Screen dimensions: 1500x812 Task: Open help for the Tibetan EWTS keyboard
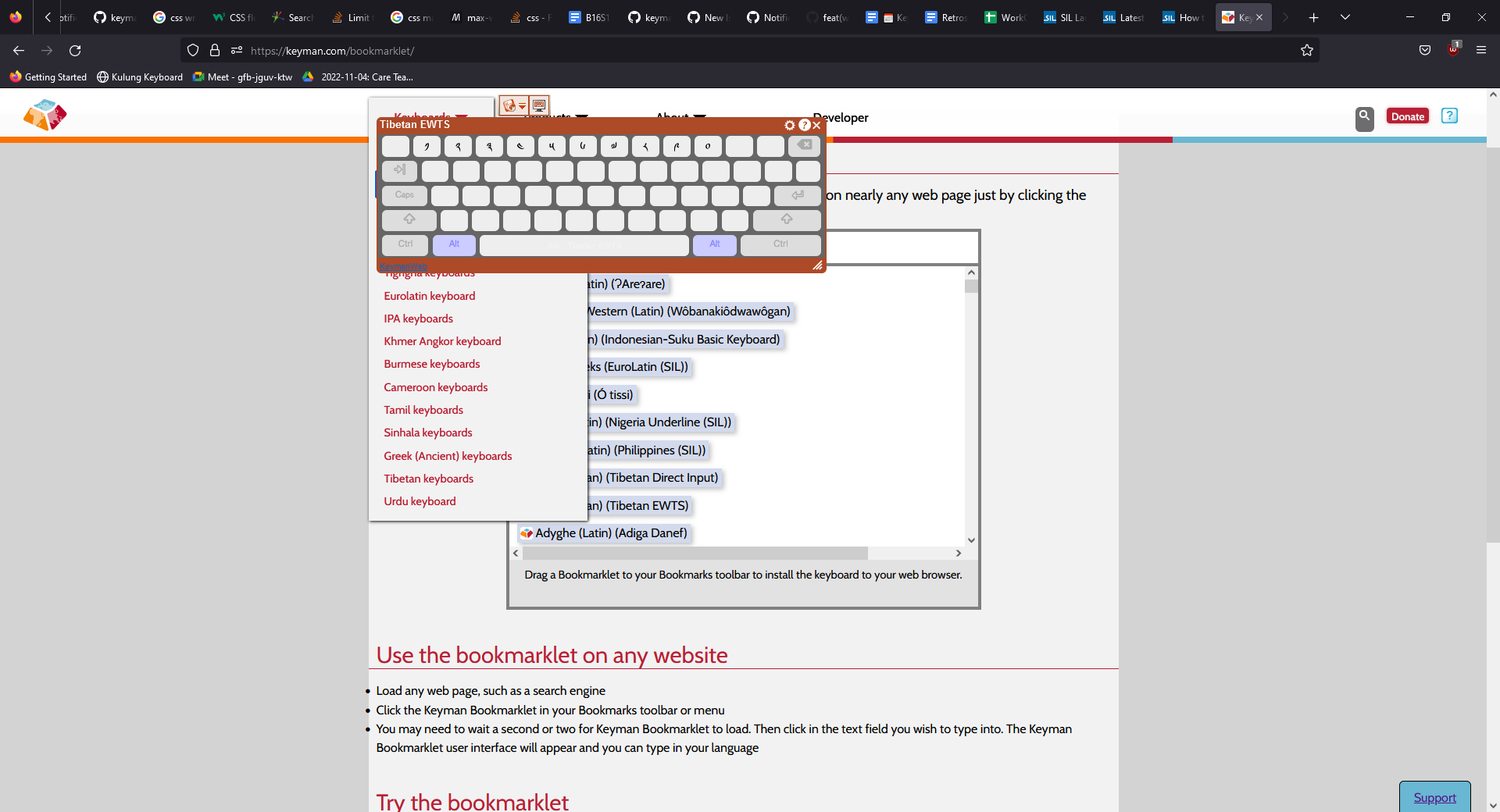click(804, 125)
